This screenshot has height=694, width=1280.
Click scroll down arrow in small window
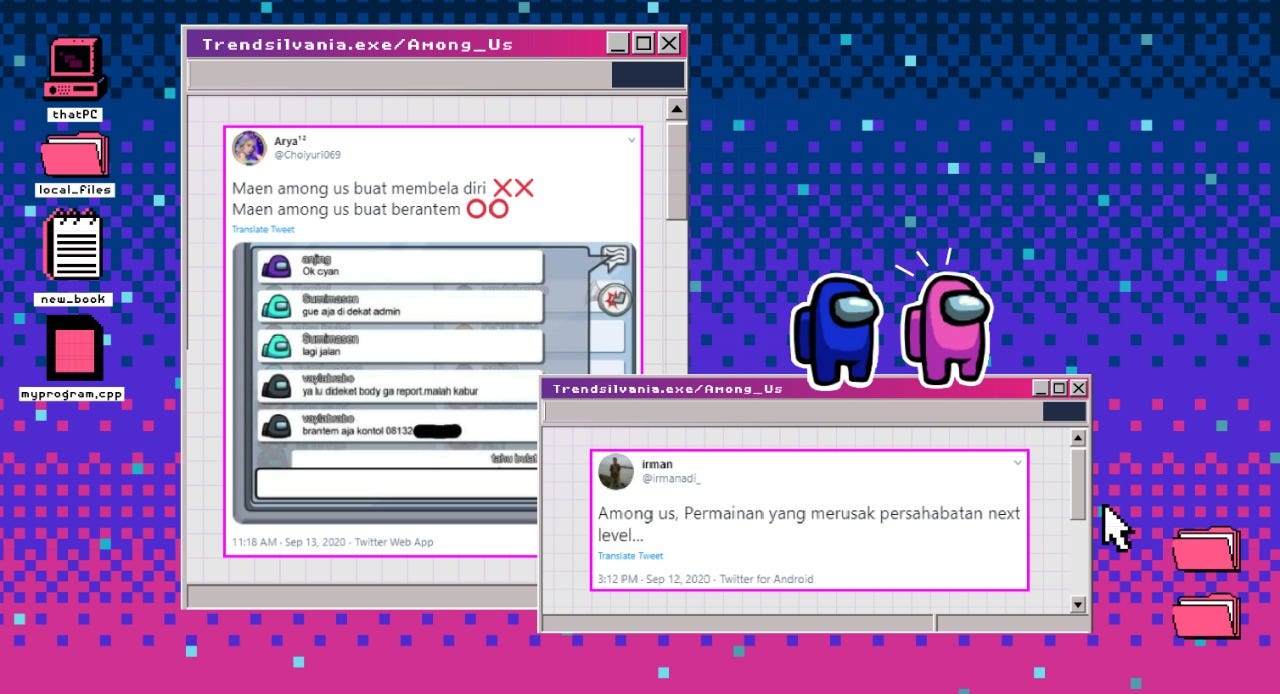point(1078,604)
